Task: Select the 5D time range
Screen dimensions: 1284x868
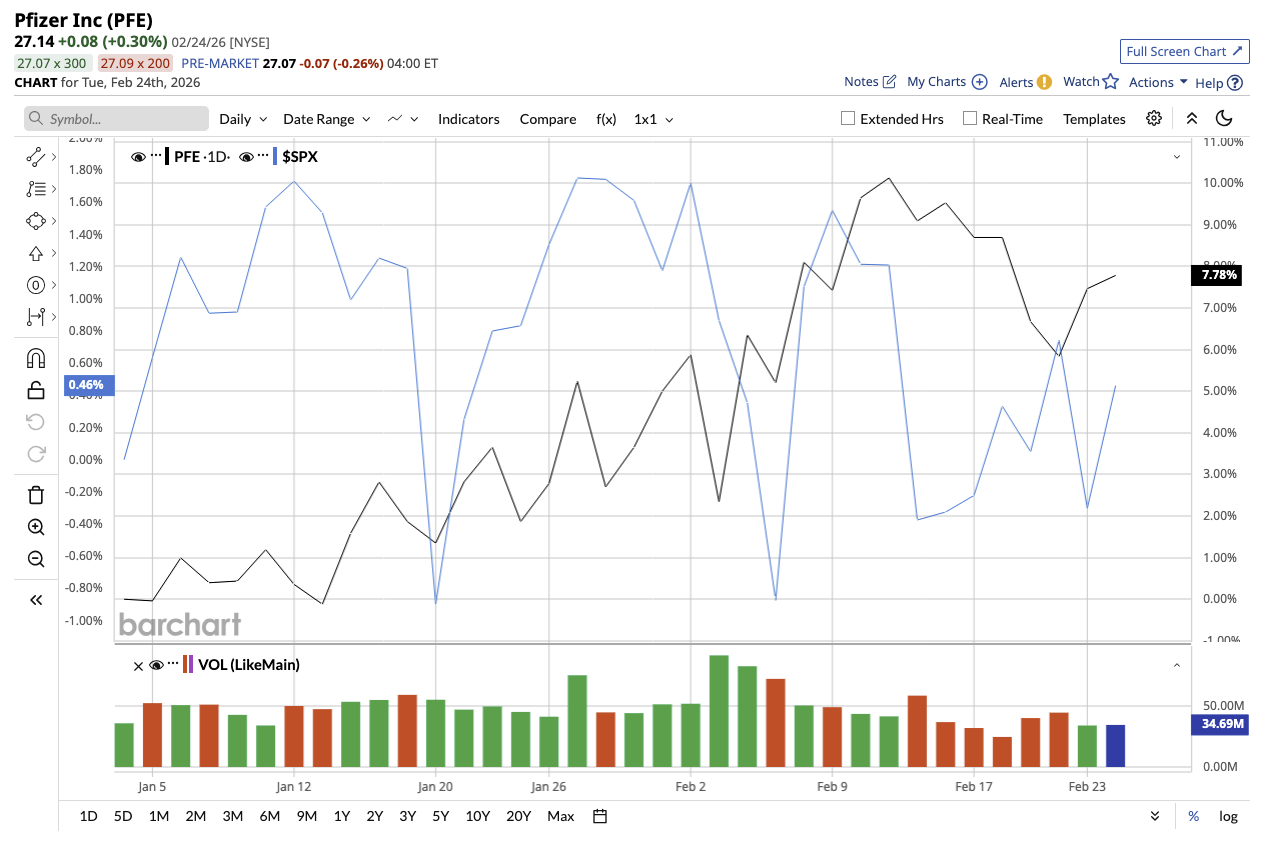Action: point(123,816)
